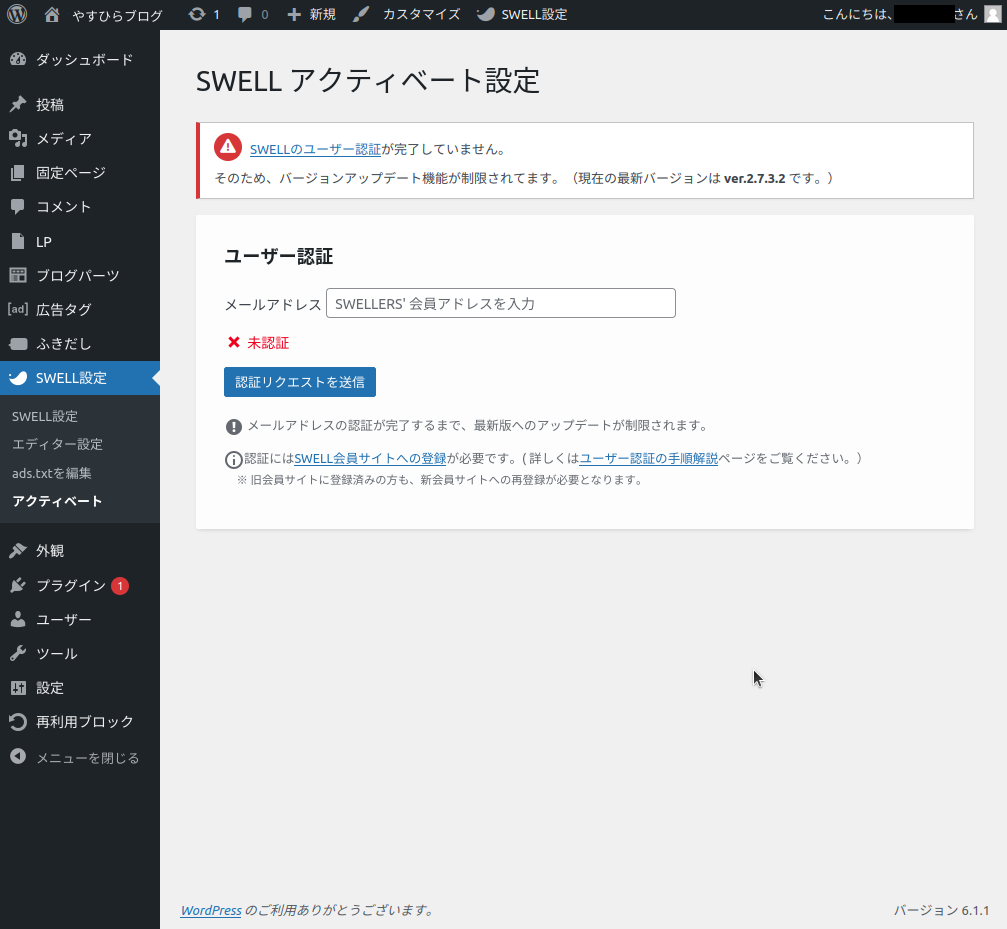Click ユーザー認証 section heading
This screenshot has height=929, width=1007.
pyautogui.click(x=279, y=256)
